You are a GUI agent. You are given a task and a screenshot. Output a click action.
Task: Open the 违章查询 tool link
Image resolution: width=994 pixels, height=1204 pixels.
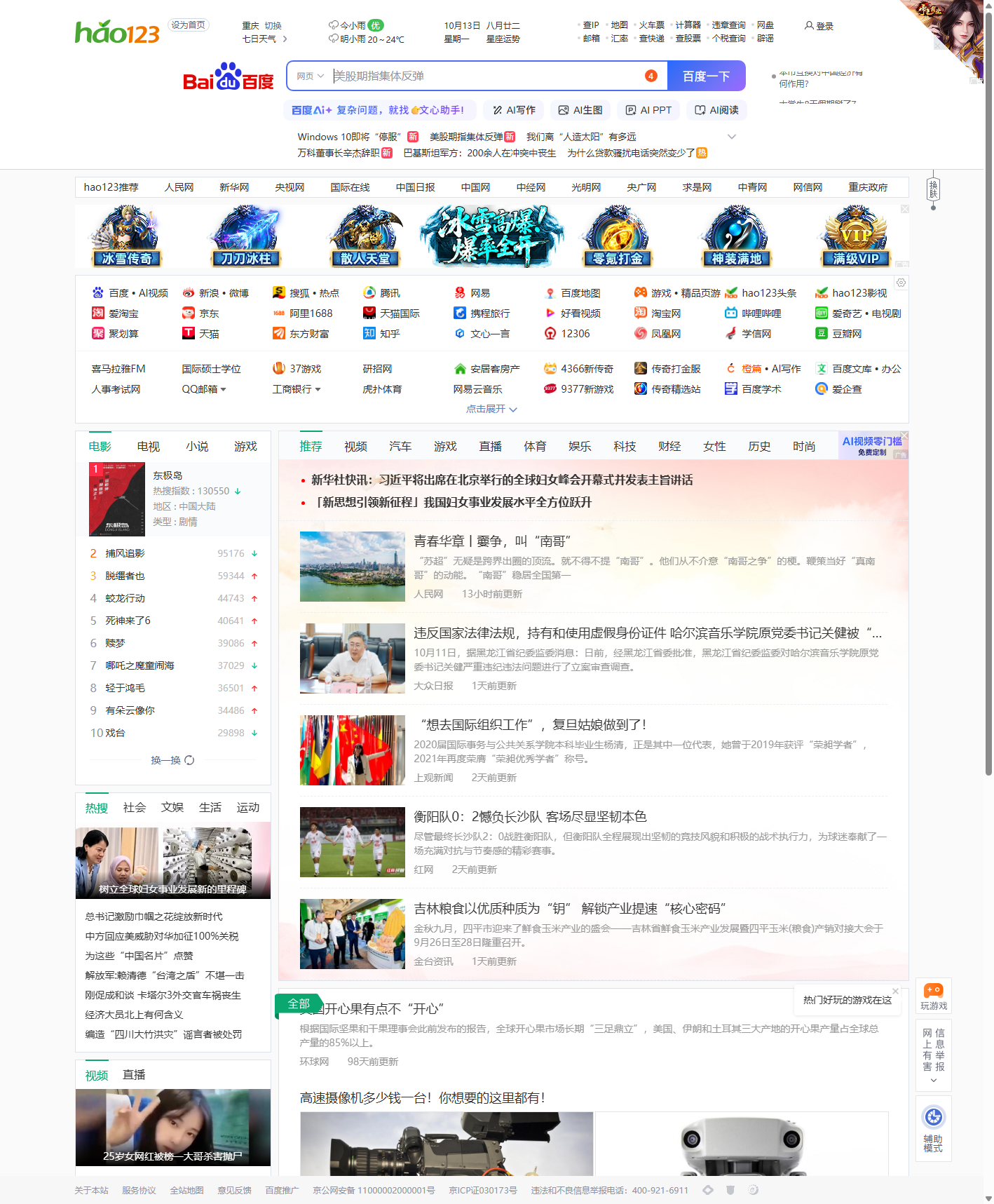click(x=728, y=25)
